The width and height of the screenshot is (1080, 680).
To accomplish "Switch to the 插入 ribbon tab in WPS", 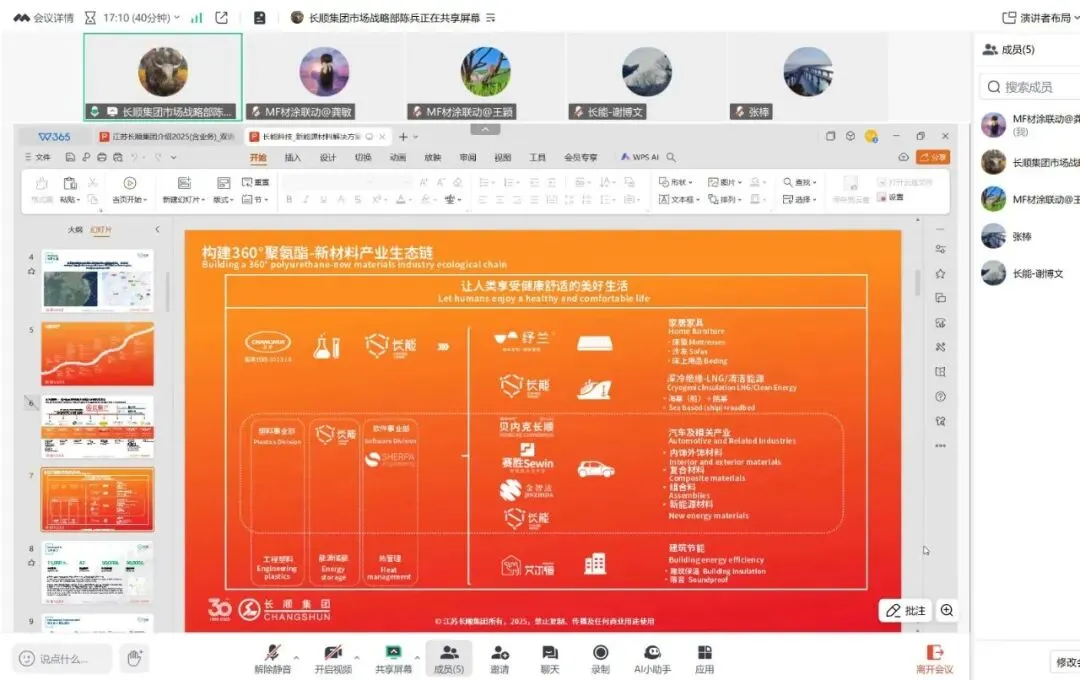I will click(x=293, y=158).
